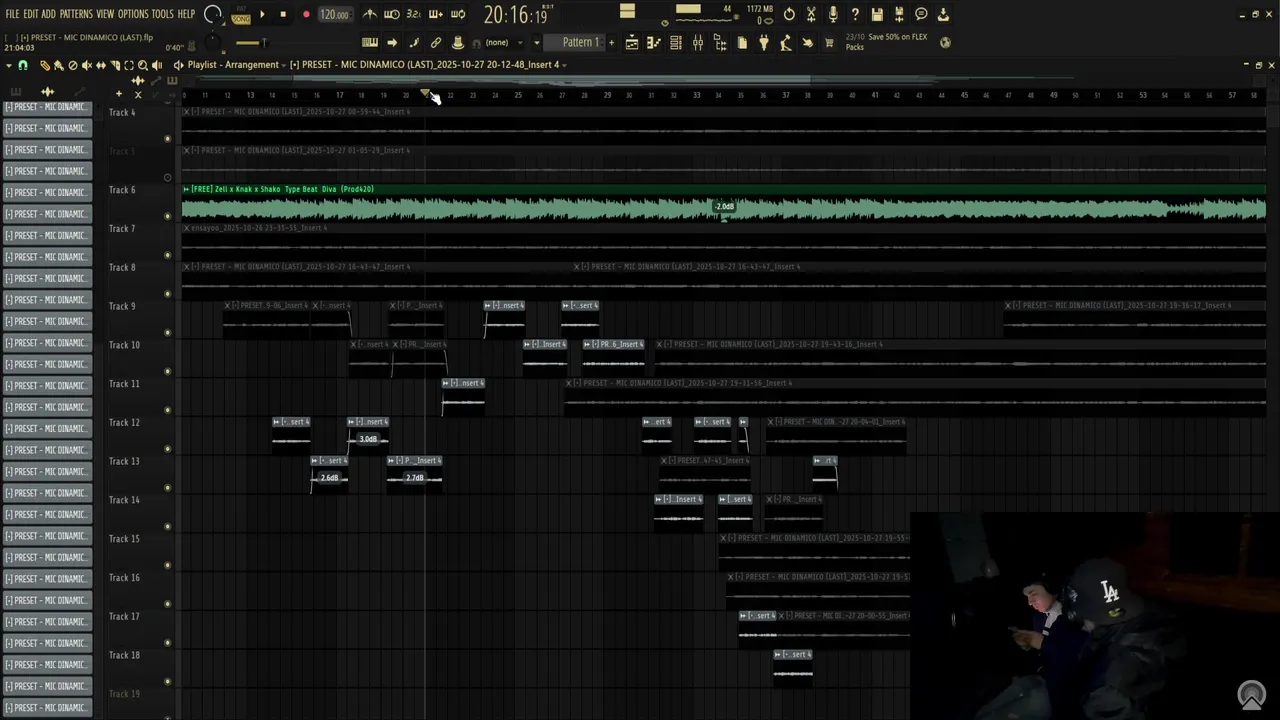Screen dimensions: 1280x720
Task: Toggle the 3-2-1 countdown before recording
Action: 414,15
